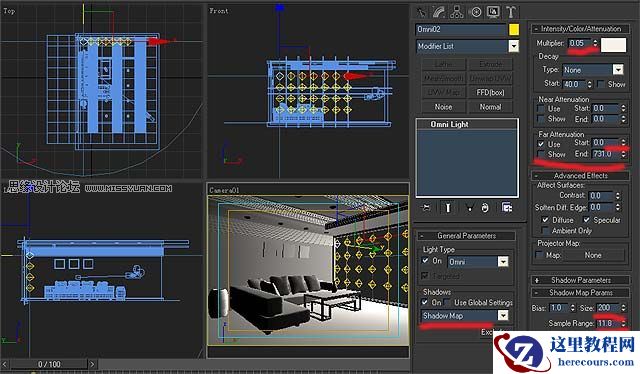Toggle Far Attenuation Use checkbox

tap(541, 144)
